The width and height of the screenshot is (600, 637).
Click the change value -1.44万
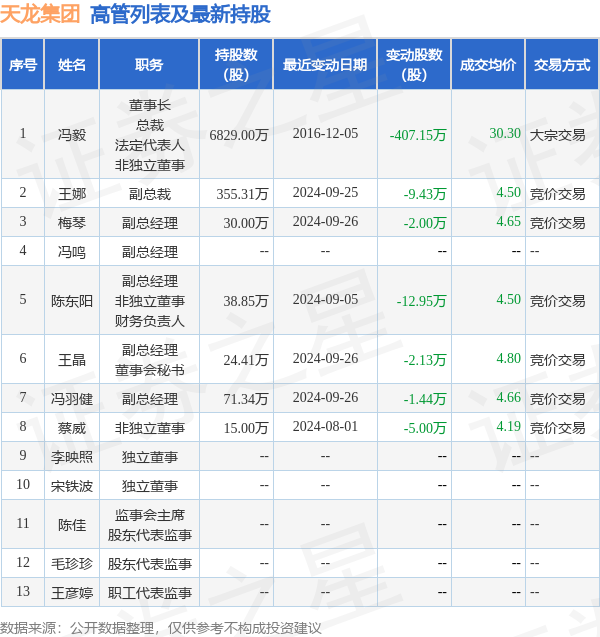(425, 399)
